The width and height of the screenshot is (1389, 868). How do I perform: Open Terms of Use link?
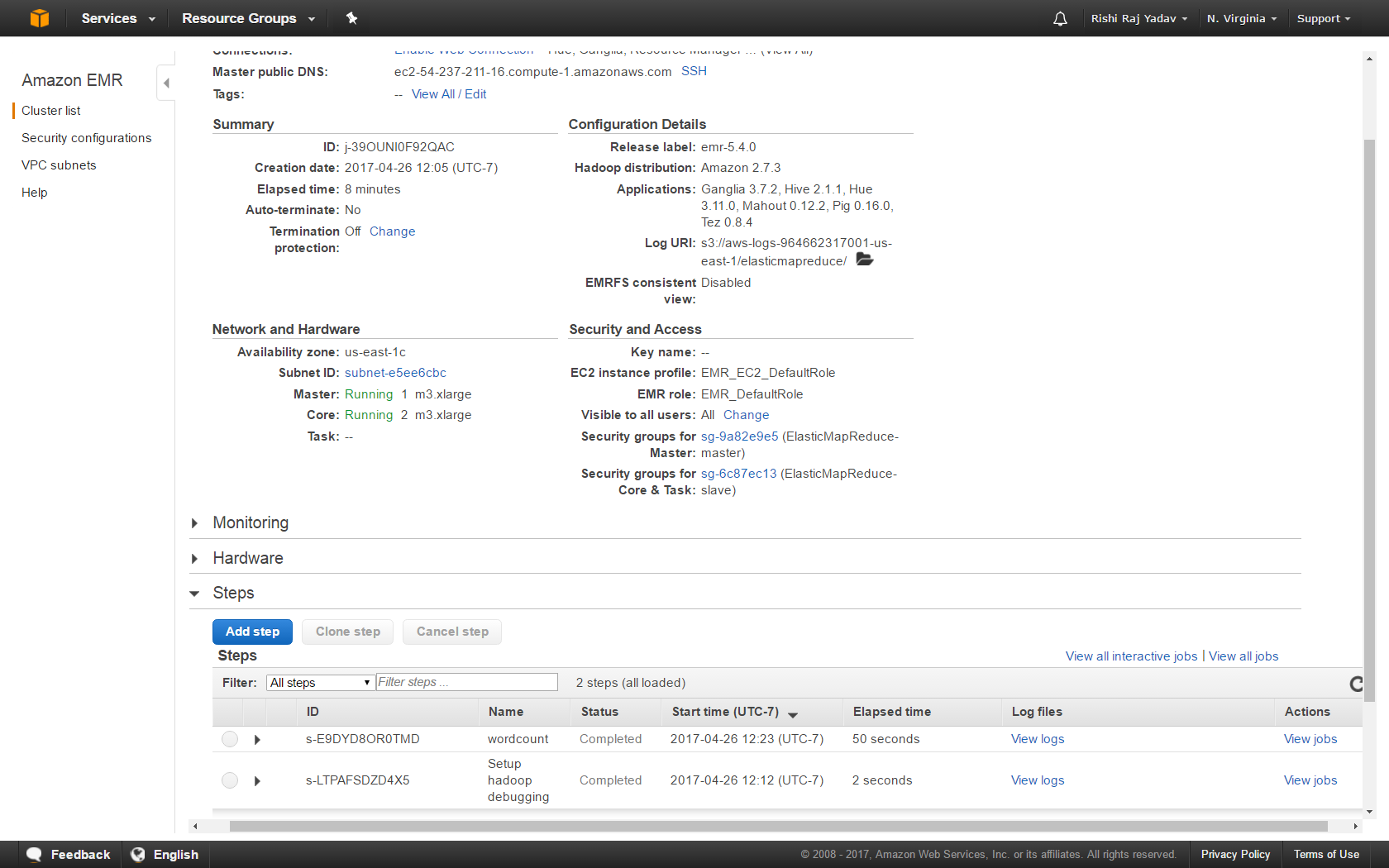(1326, 855)
